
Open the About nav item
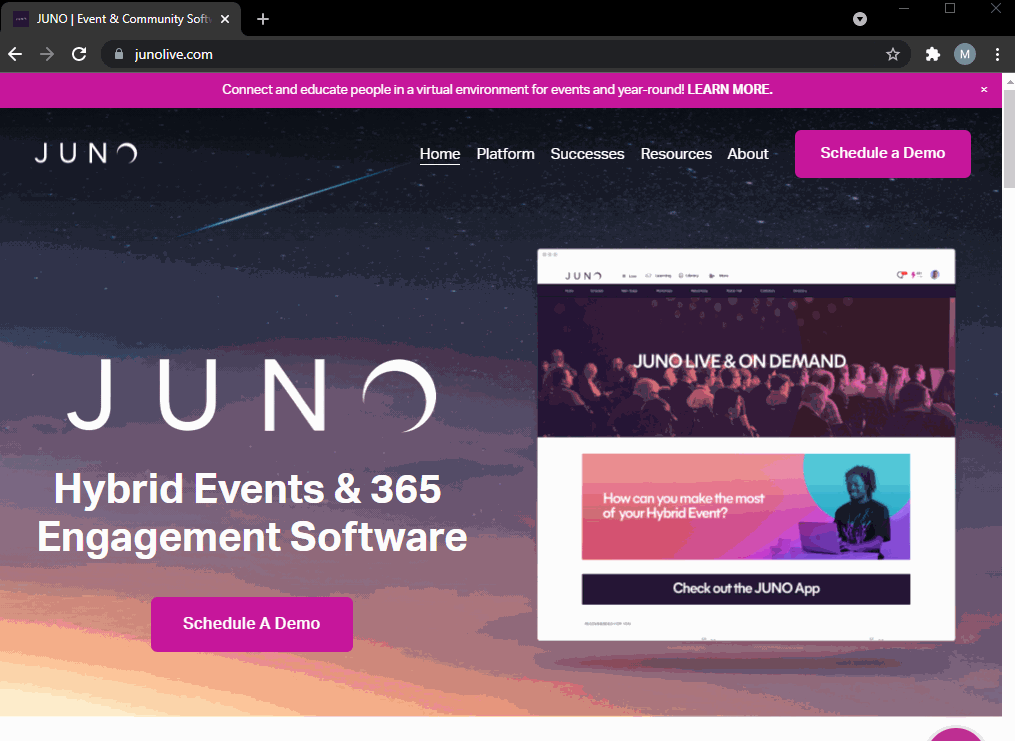point(748,154)
